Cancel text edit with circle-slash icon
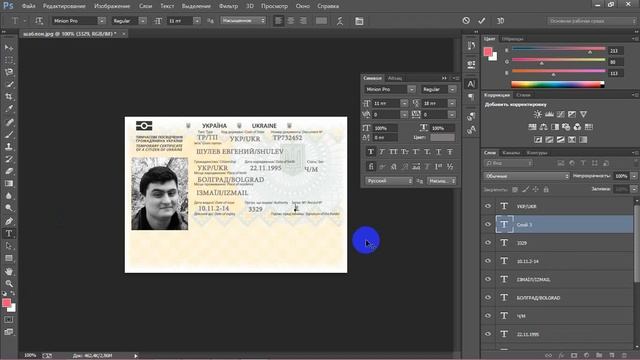The image size is (640, 360). [x=466, y=20]
